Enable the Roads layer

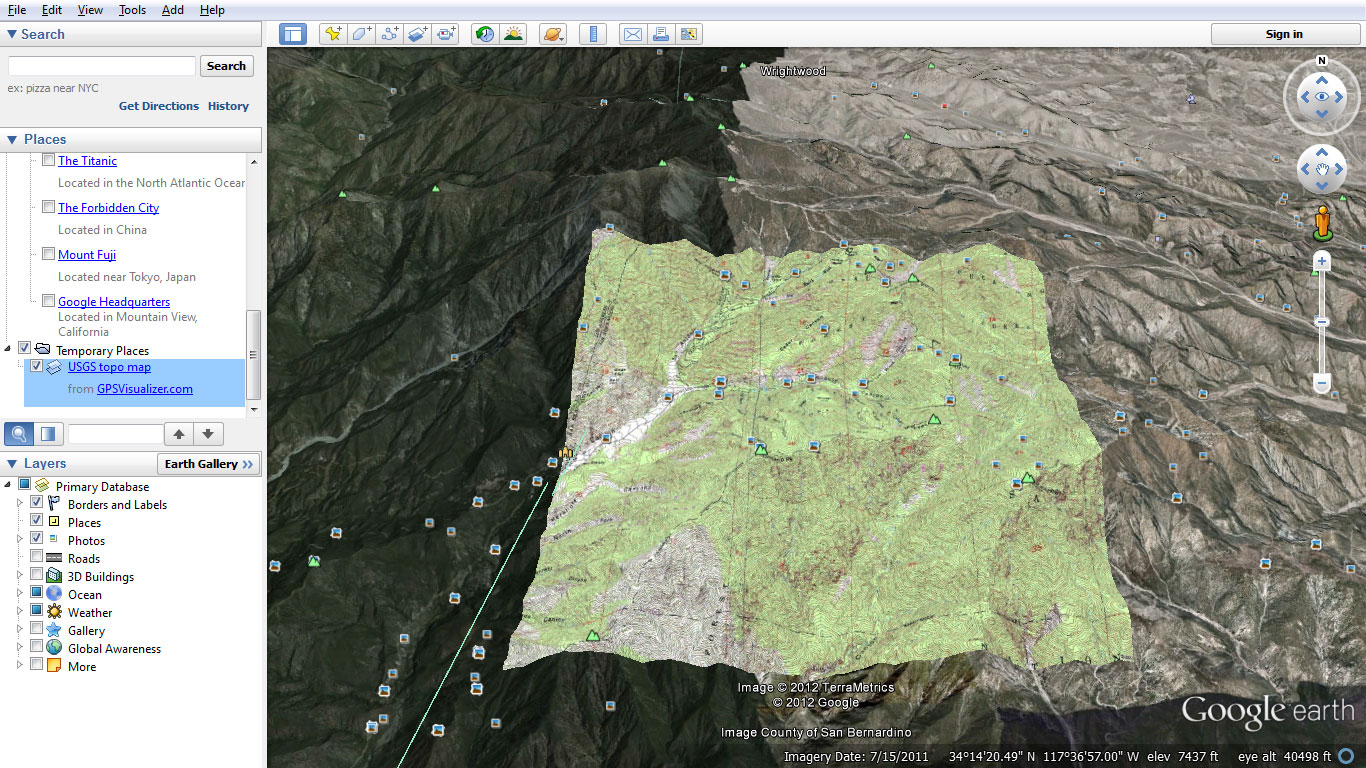point(36,558)
